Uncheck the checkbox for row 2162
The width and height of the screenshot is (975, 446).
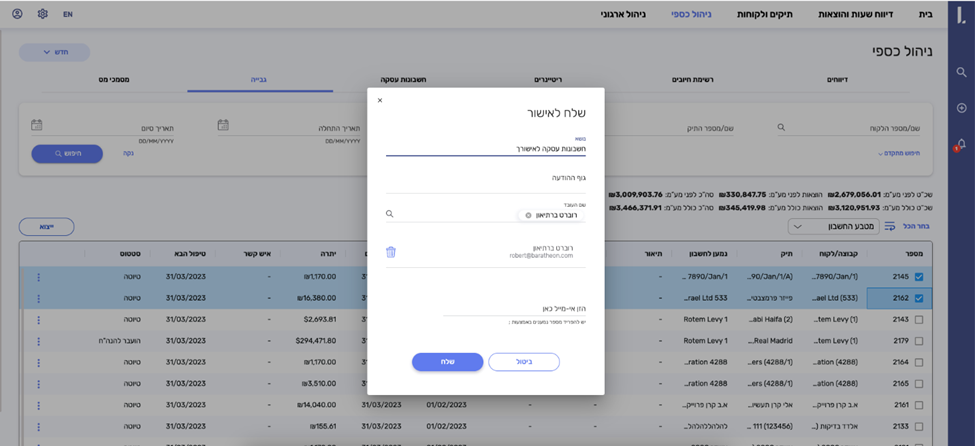coord(919,298)
